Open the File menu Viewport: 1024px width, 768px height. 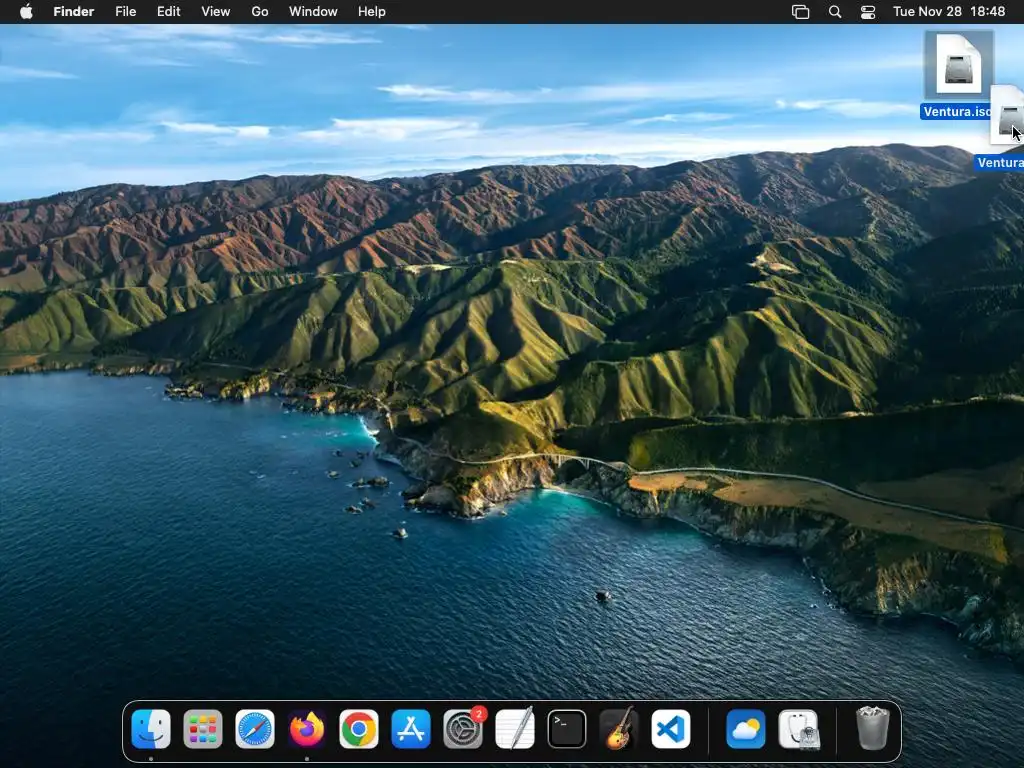coord(125,12)
